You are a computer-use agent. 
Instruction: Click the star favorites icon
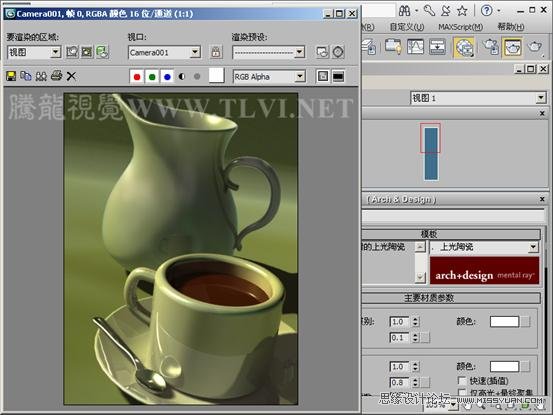tap(462, 11)
